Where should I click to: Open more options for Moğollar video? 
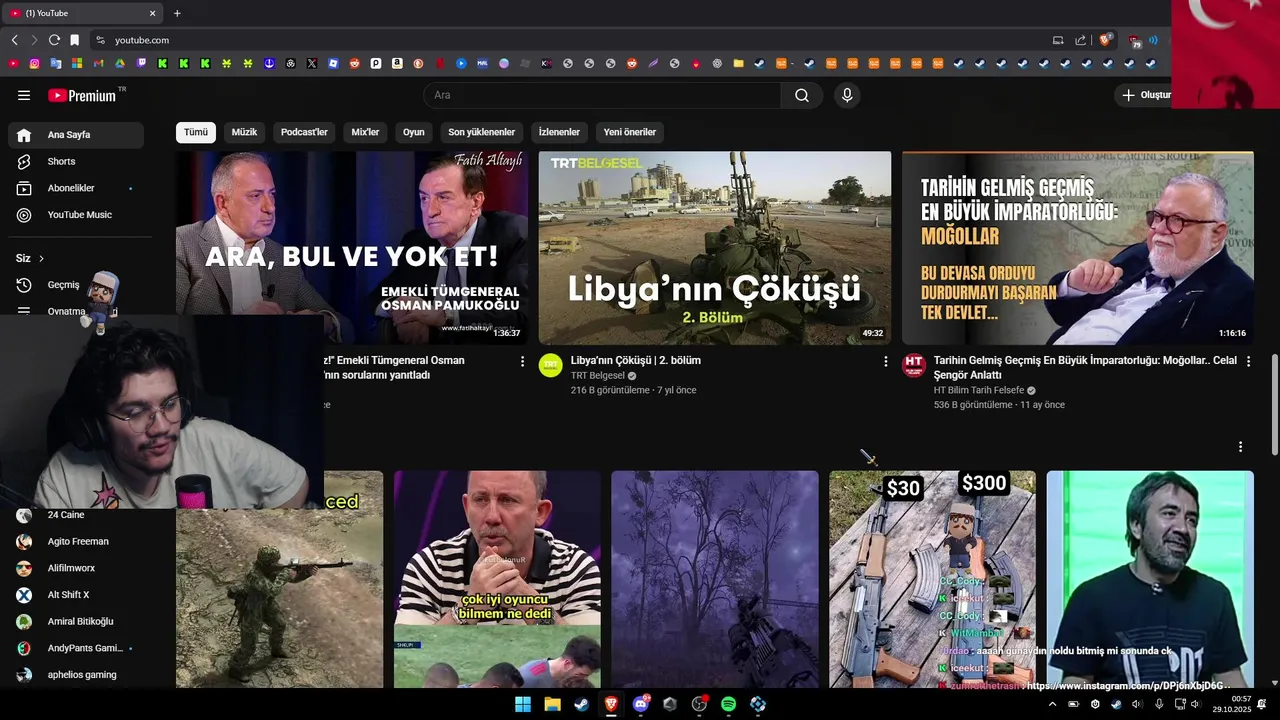click(1248, 361)
